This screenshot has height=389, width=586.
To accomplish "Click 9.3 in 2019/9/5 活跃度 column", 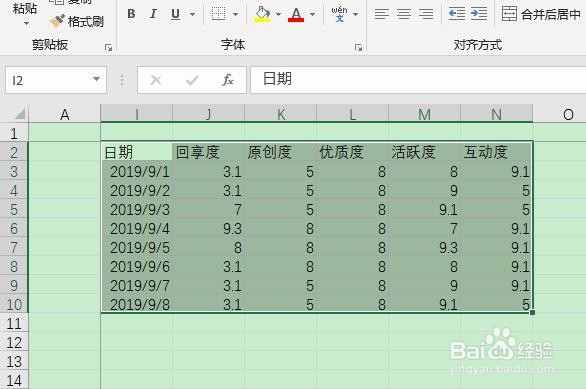I will 425,247.
